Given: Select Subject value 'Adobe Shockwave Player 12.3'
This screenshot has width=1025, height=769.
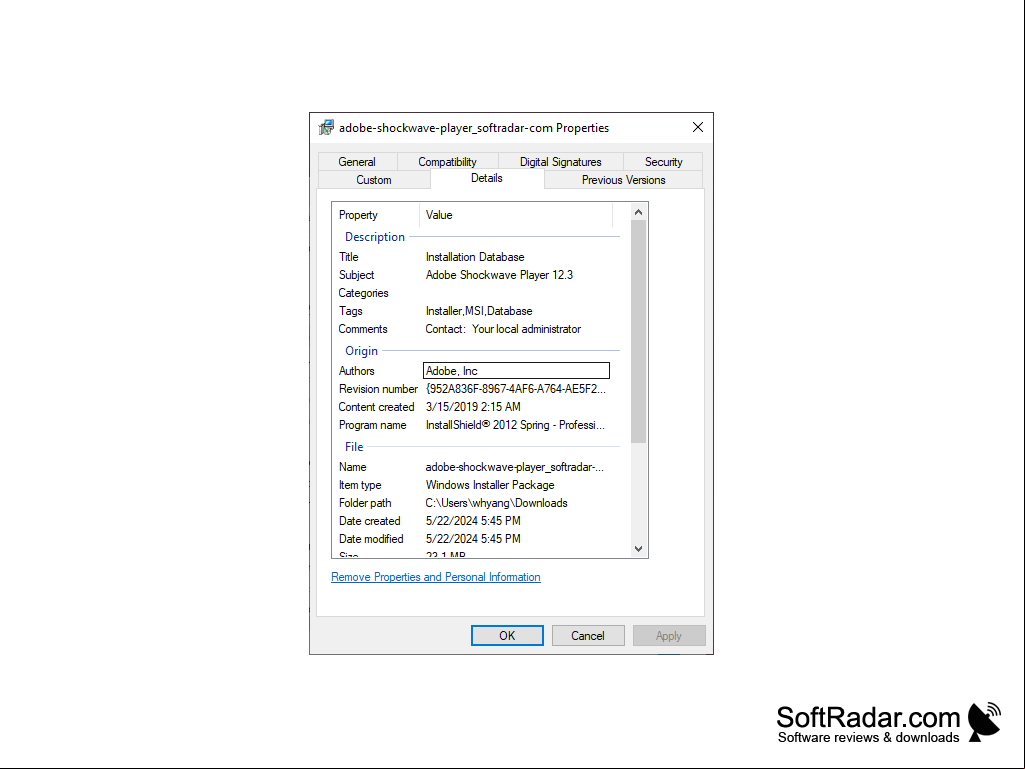Looking at the screenshot, I should coord(499,275).
